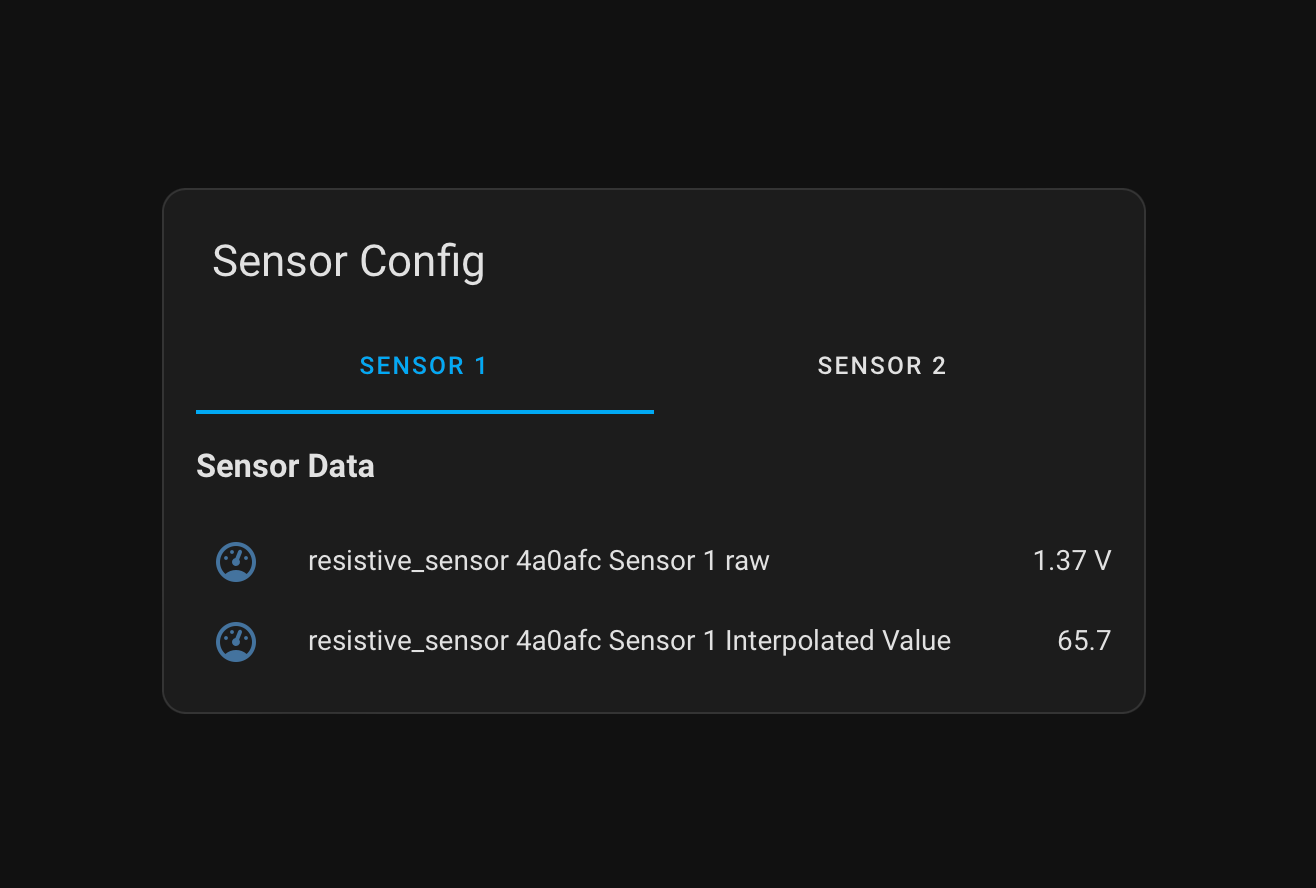Click the "4a0afc" ID in the raw row
This screenshot has height=888, width=1316.
point(558,561)
